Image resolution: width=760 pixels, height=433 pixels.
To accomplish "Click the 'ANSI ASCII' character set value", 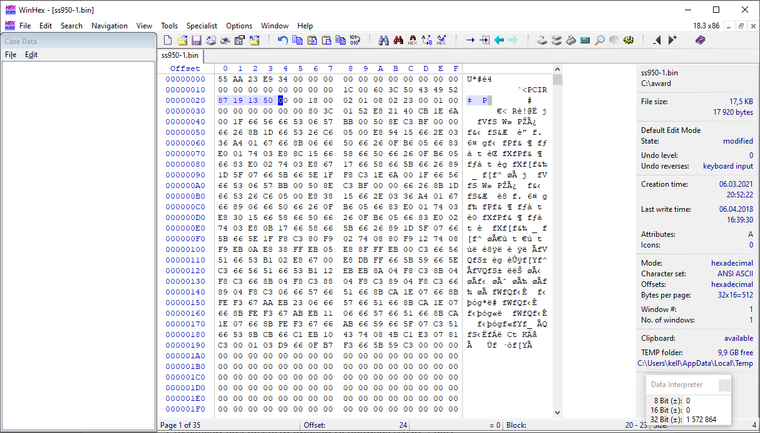I will [x=735, y=273].
